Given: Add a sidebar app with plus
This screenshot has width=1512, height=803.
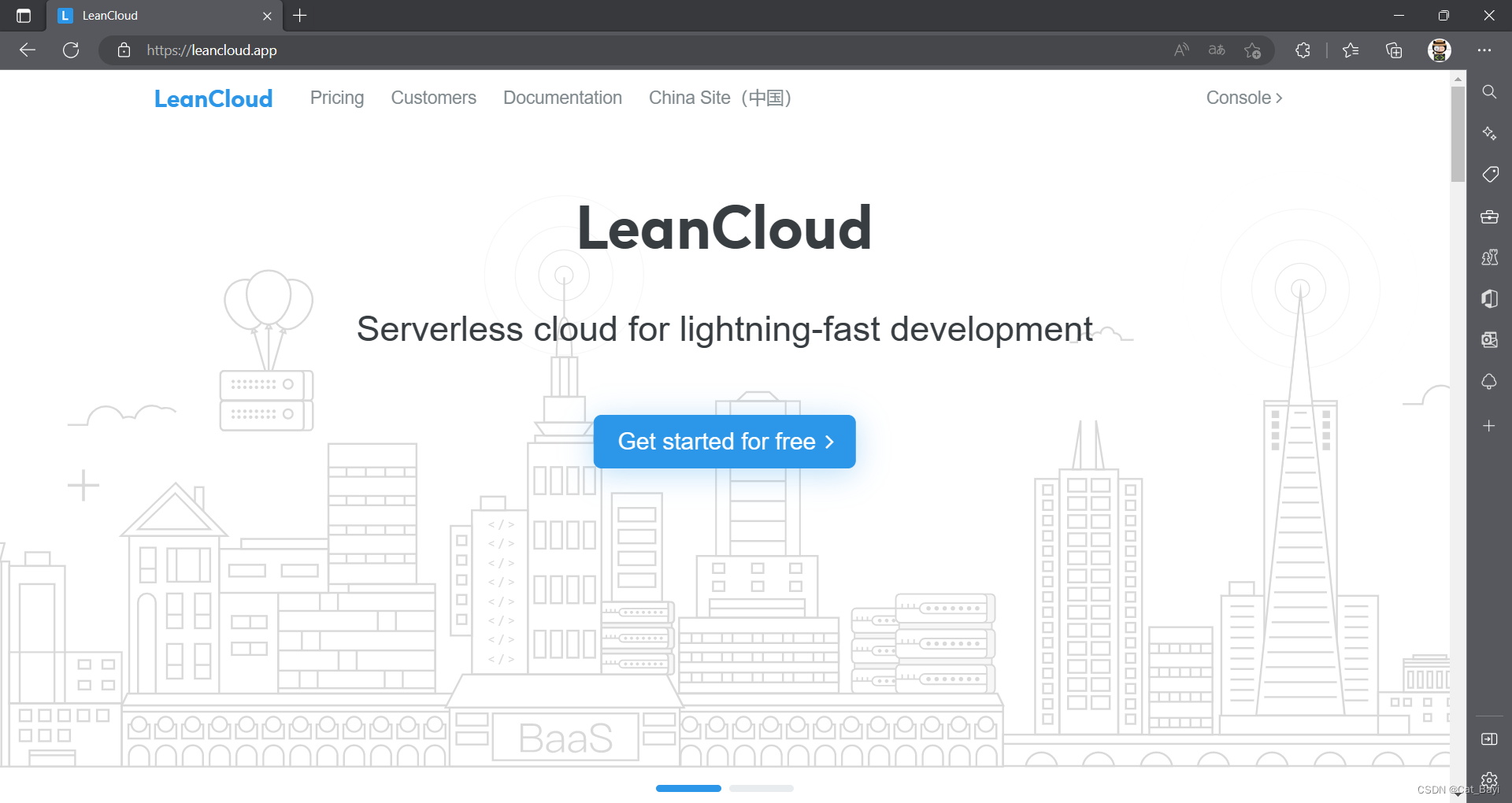Looking at the screenshot, I should pos(1489,426).
